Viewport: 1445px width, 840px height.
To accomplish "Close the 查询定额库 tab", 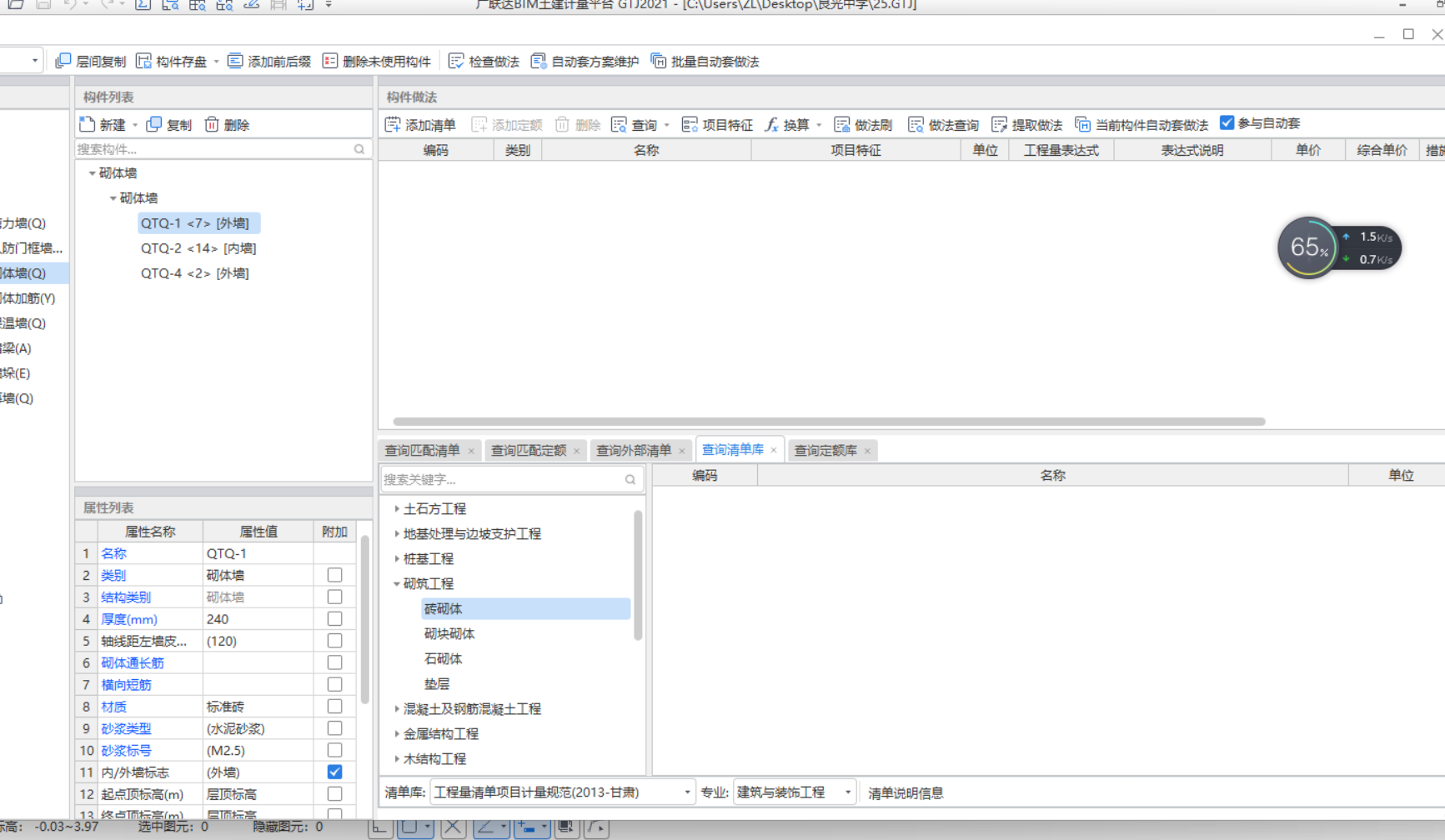I will click(x=867, y=451).
